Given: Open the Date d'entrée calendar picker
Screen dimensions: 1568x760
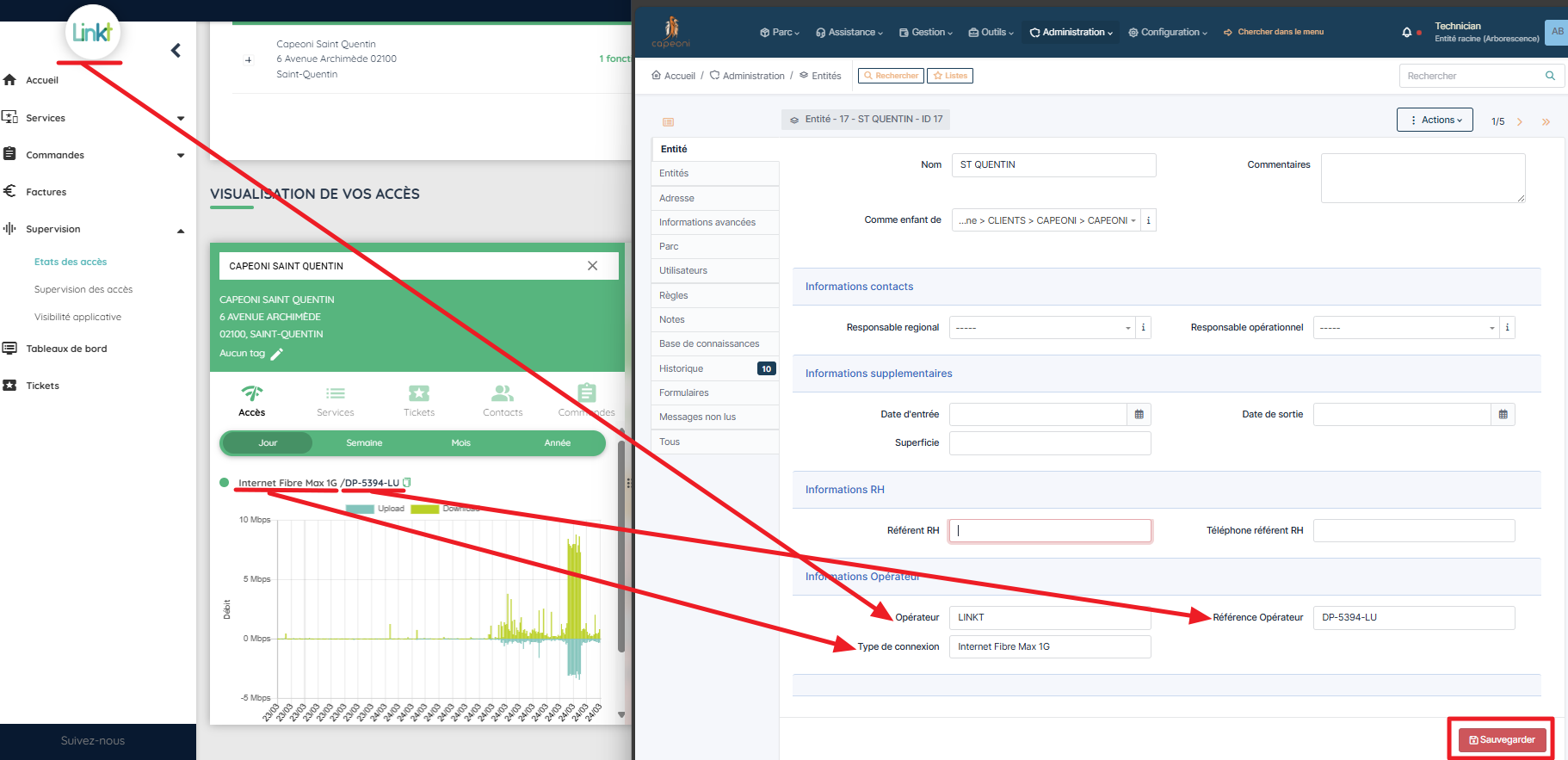Looking at the screenshot, I should [1139, 415].
